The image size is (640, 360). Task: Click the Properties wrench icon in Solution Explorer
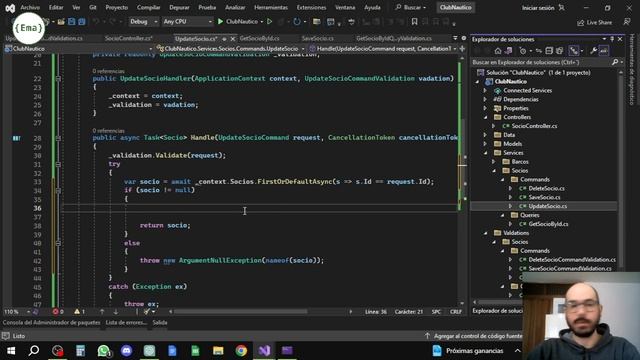[593, 51]
